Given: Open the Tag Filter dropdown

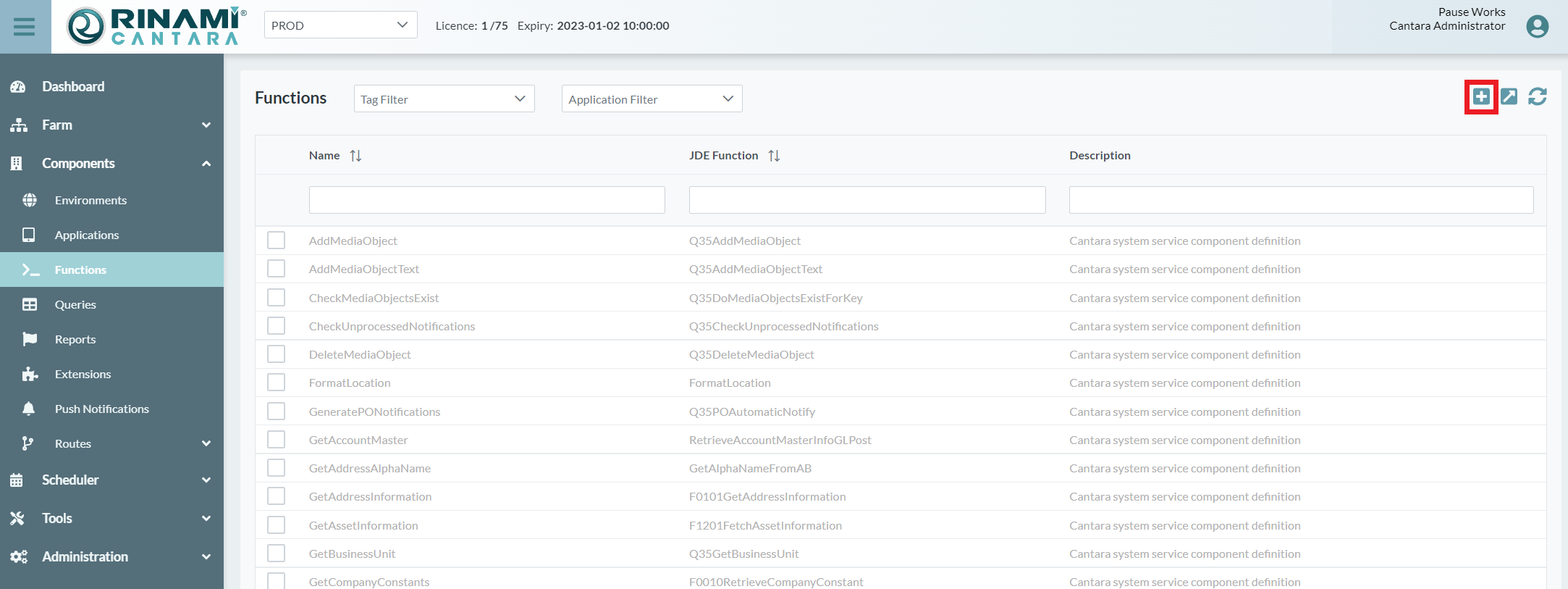Looking at the screenshot, I should 444,99.
